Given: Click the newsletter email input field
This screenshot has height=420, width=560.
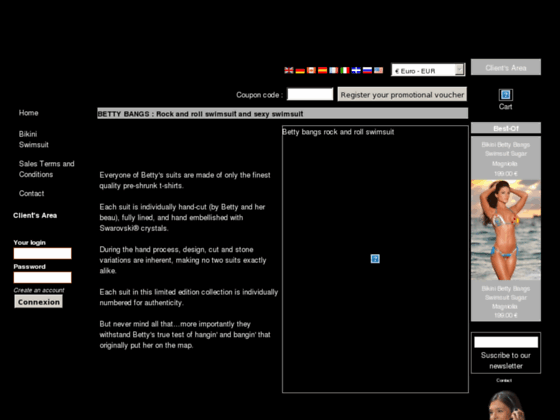Looking at the screenshot, I should (x=506, y=342).
